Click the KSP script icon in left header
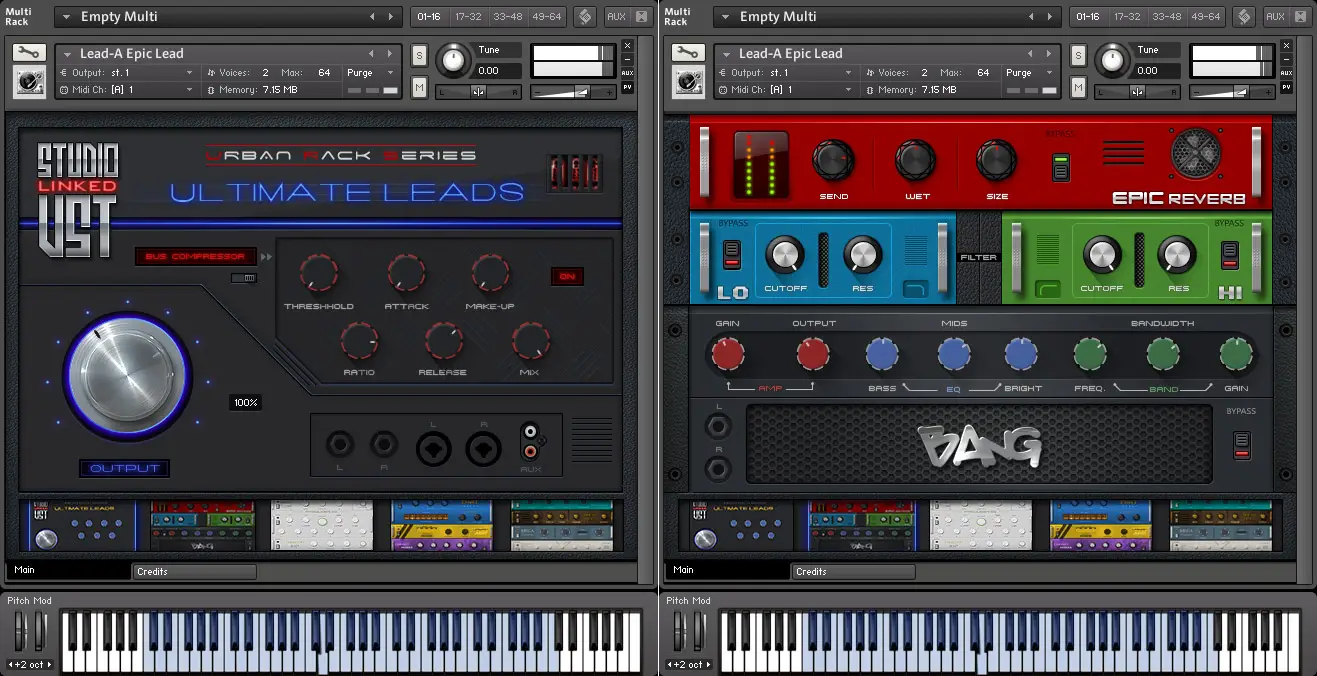This screenshot has width=1317, height=676. [x=585, y=17]
